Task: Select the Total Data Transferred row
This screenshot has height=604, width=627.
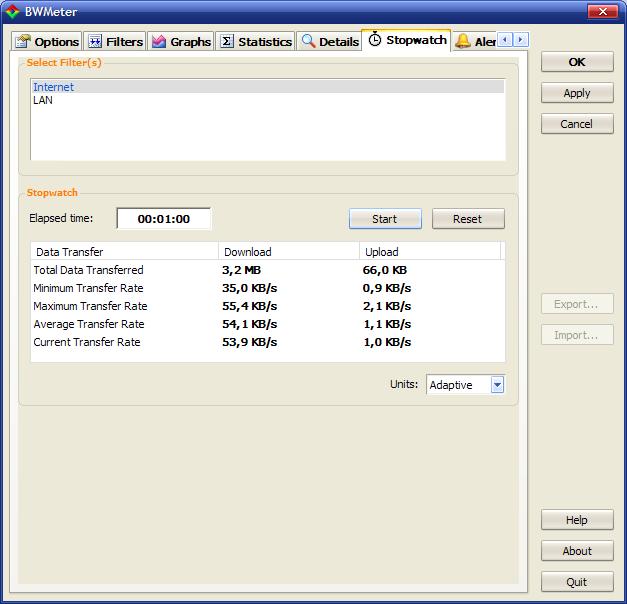Action: [x=268, y=270]
